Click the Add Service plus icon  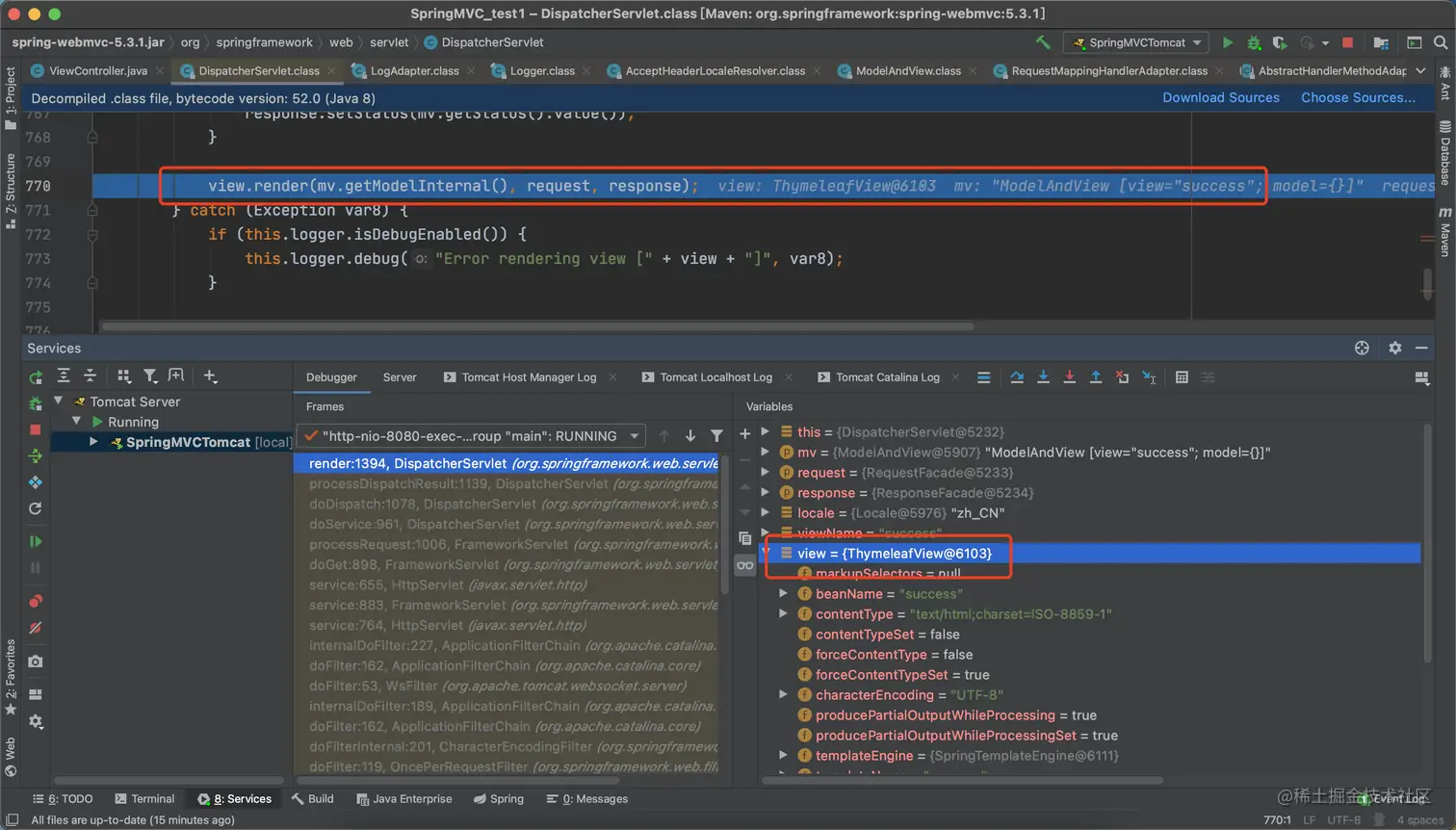[210, 376]
